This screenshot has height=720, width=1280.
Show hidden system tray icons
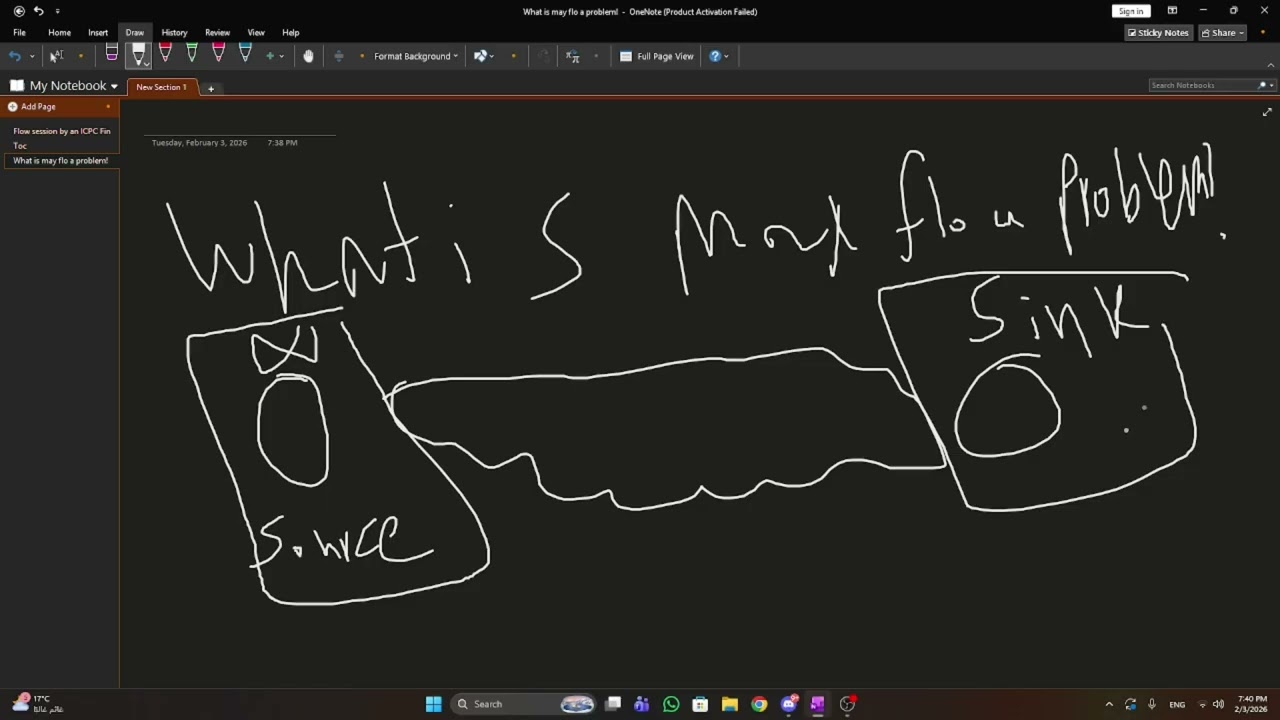tap(1108, 704)
